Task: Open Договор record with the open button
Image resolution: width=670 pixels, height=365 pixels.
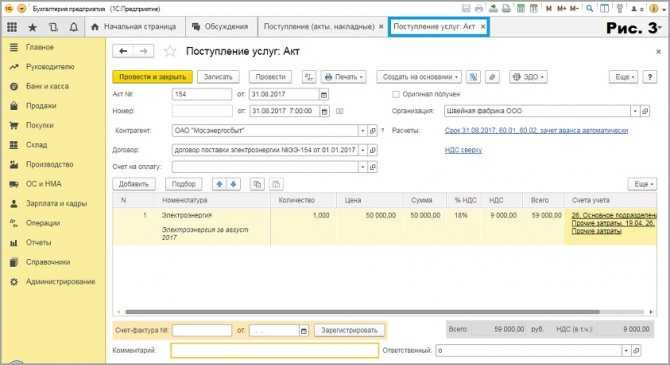Action: [373, 150]
